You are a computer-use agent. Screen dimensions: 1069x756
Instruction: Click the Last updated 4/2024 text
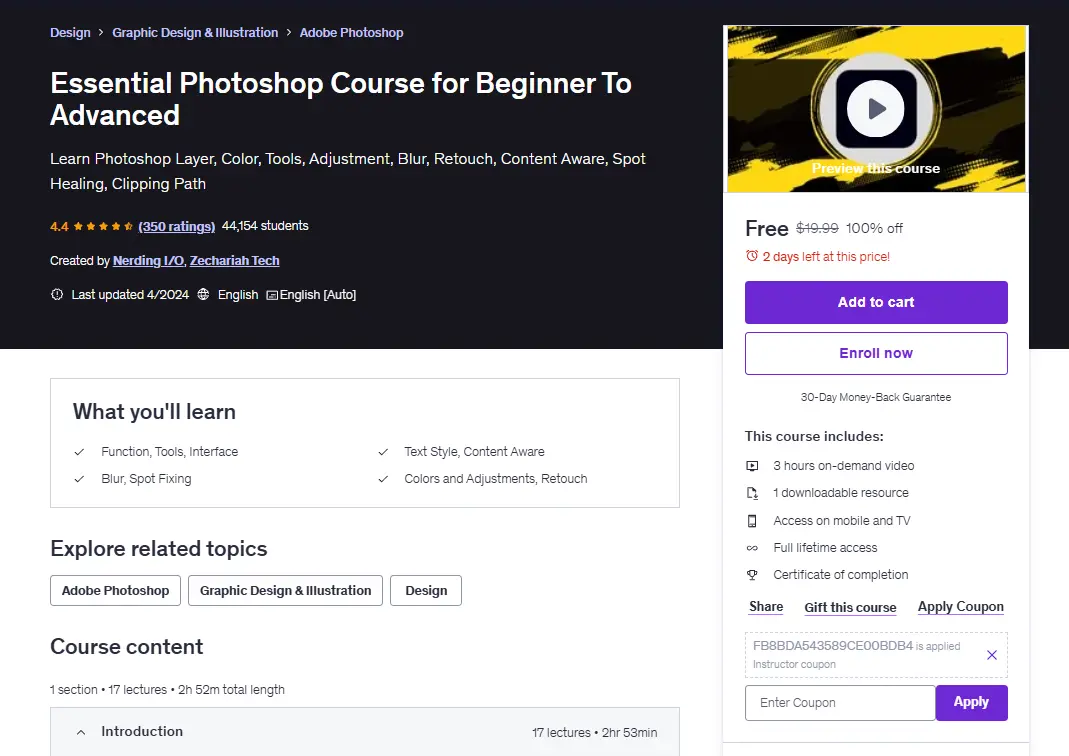tap(130, 294)
